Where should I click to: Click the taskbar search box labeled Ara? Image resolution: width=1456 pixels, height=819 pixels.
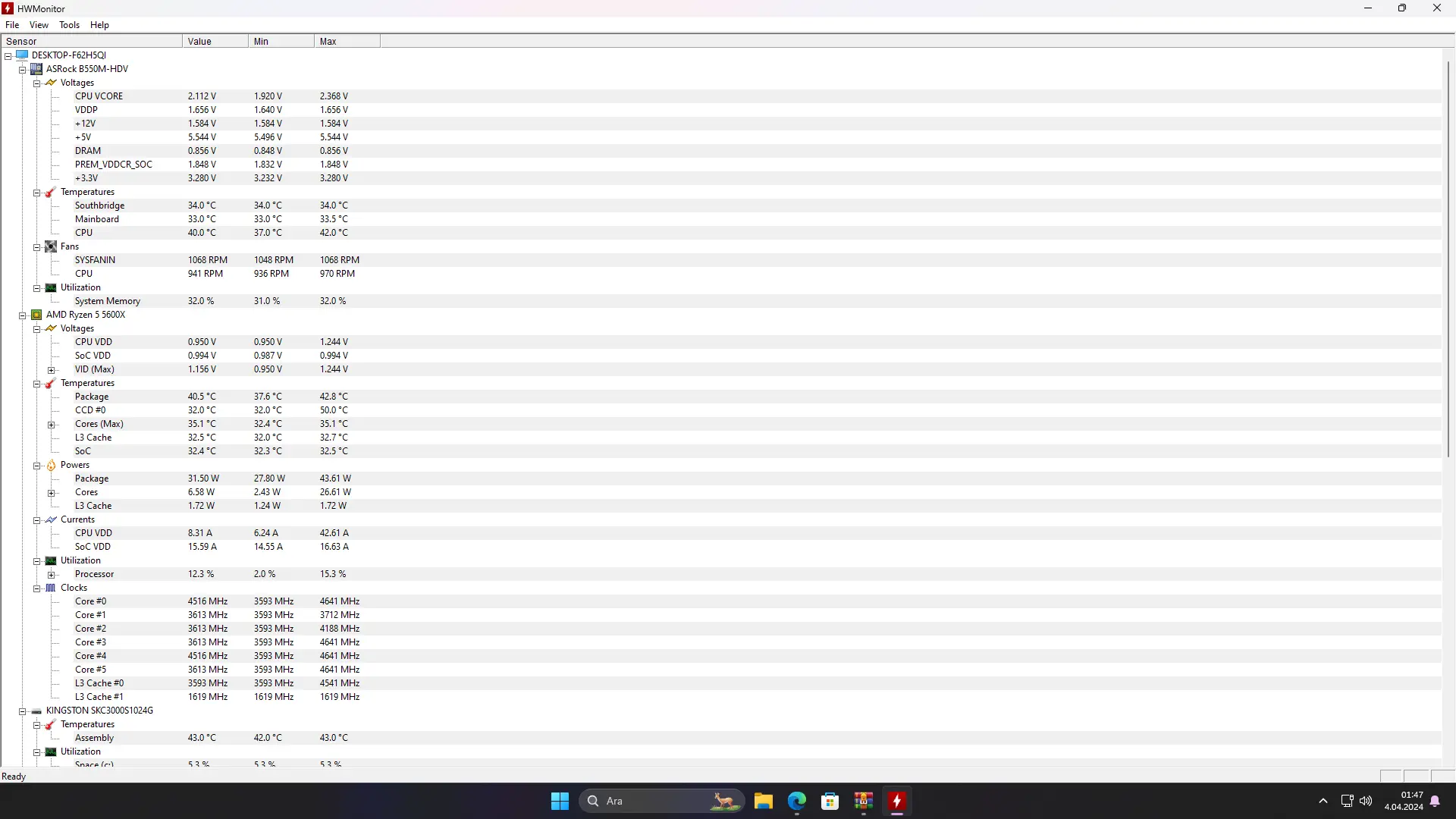pyautogui.click(x=661, y=801)
